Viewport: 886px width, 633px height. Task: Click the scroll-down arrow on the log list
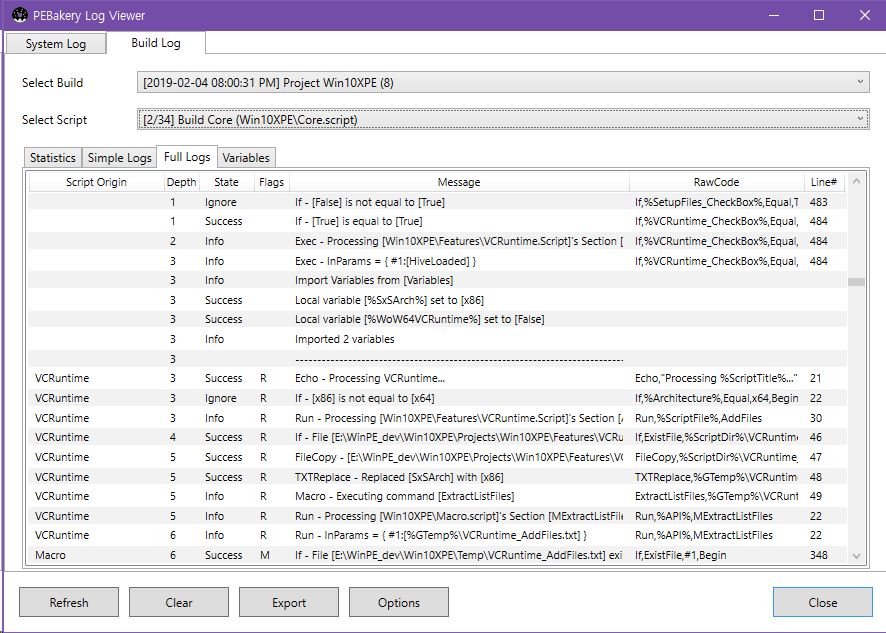(x=855, y=555)
